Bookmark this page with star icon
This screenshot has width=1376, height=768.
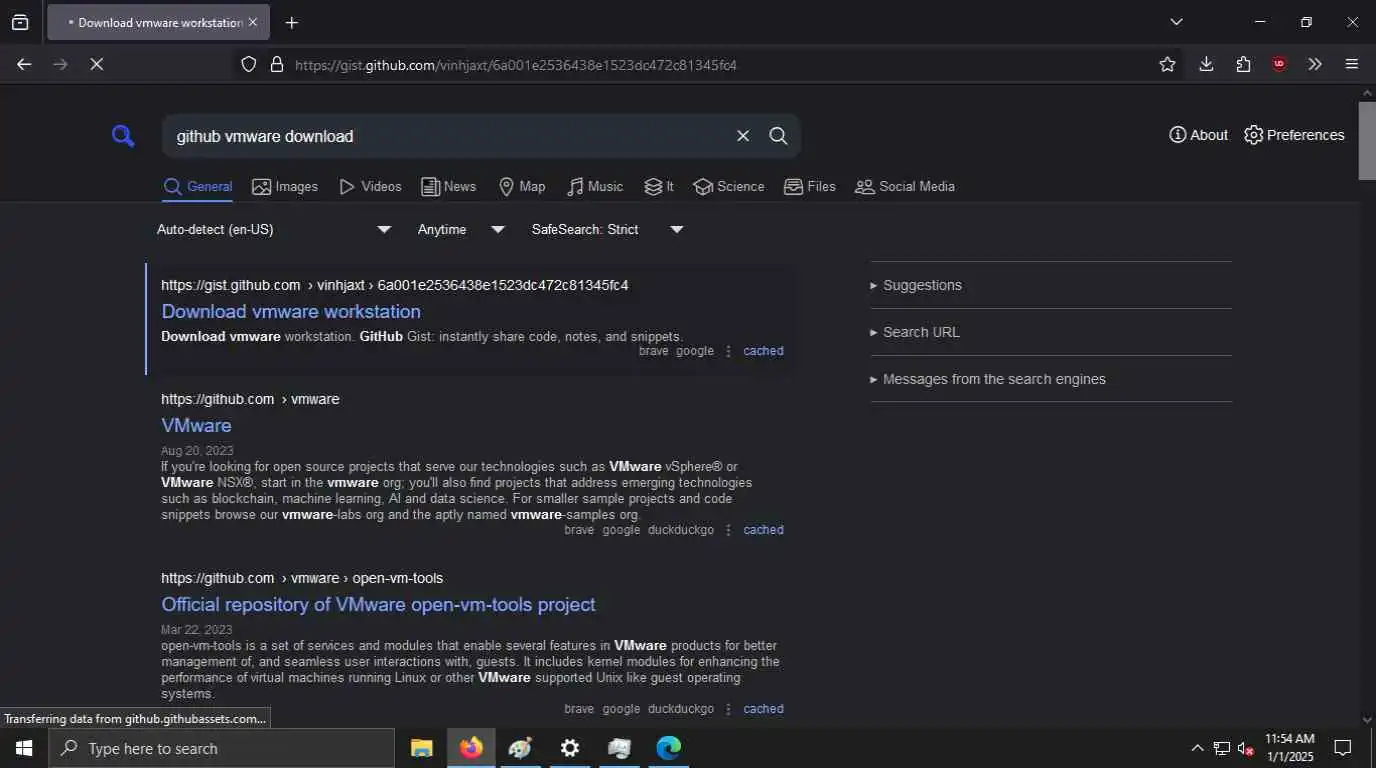tap(1167, 64)
